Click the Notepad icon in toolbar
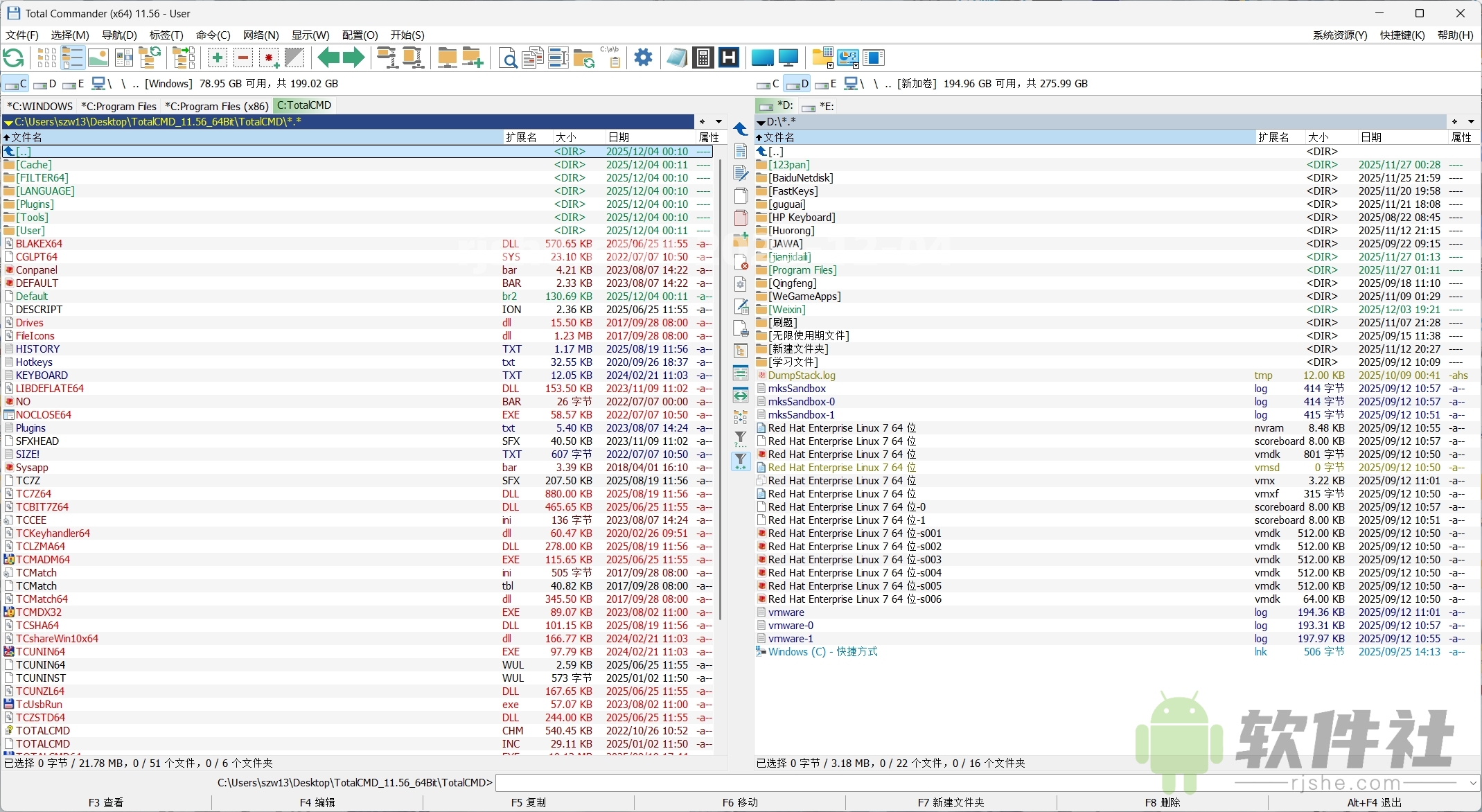1482x812 pixels. pyautogui.click(x=677, y=58)
